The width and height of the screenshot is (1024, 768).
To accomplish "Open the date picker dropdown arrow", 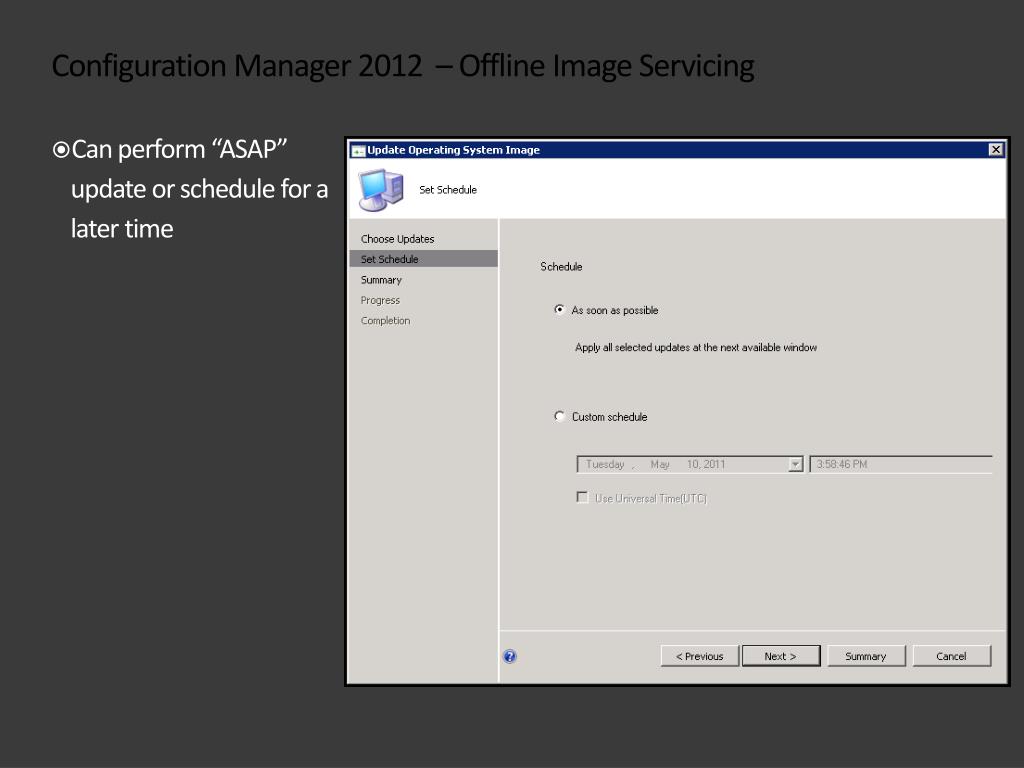I will click(795, 464).
